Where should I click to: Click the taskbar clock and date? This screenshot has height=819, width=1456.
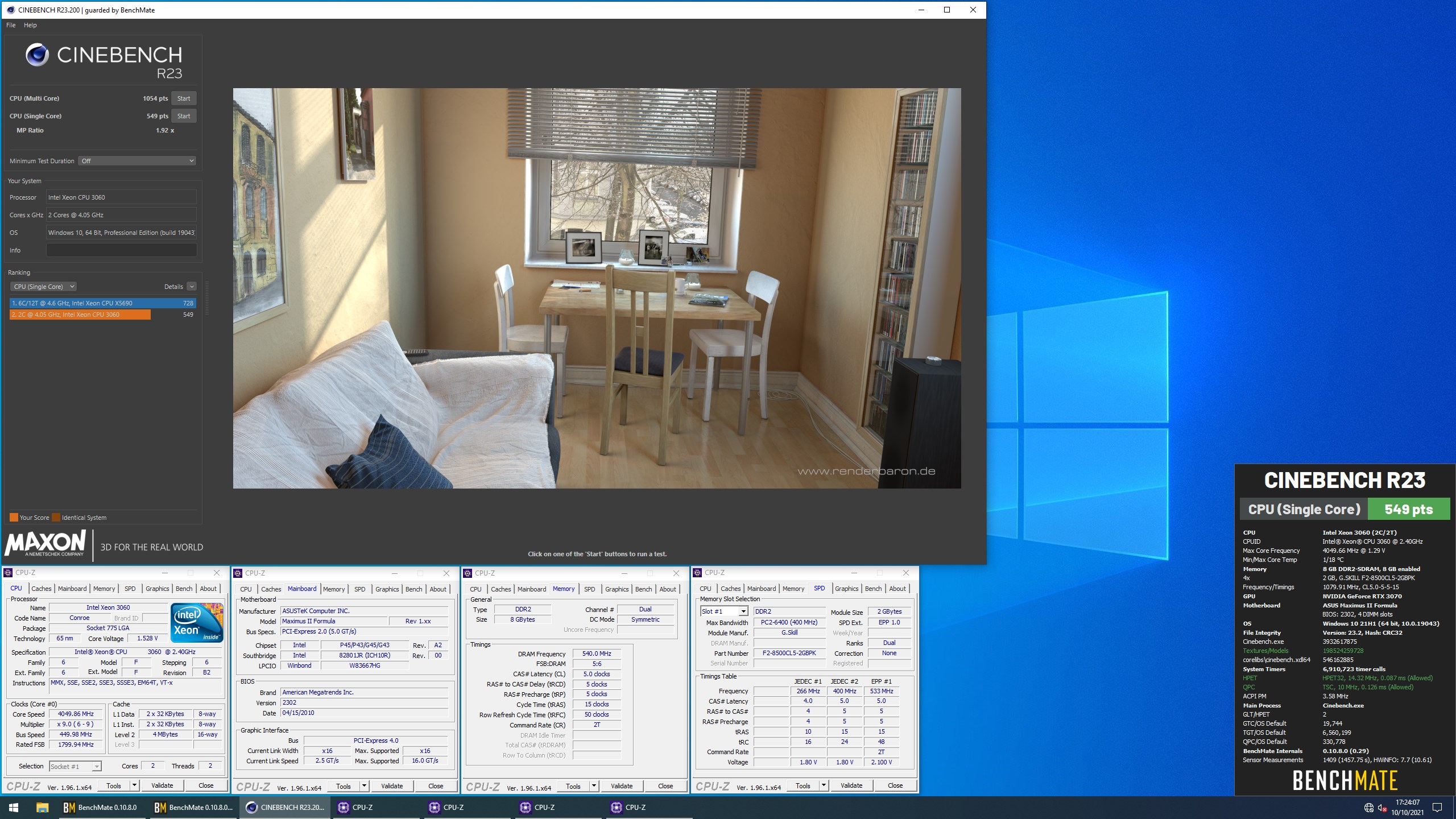point(1407,807)
